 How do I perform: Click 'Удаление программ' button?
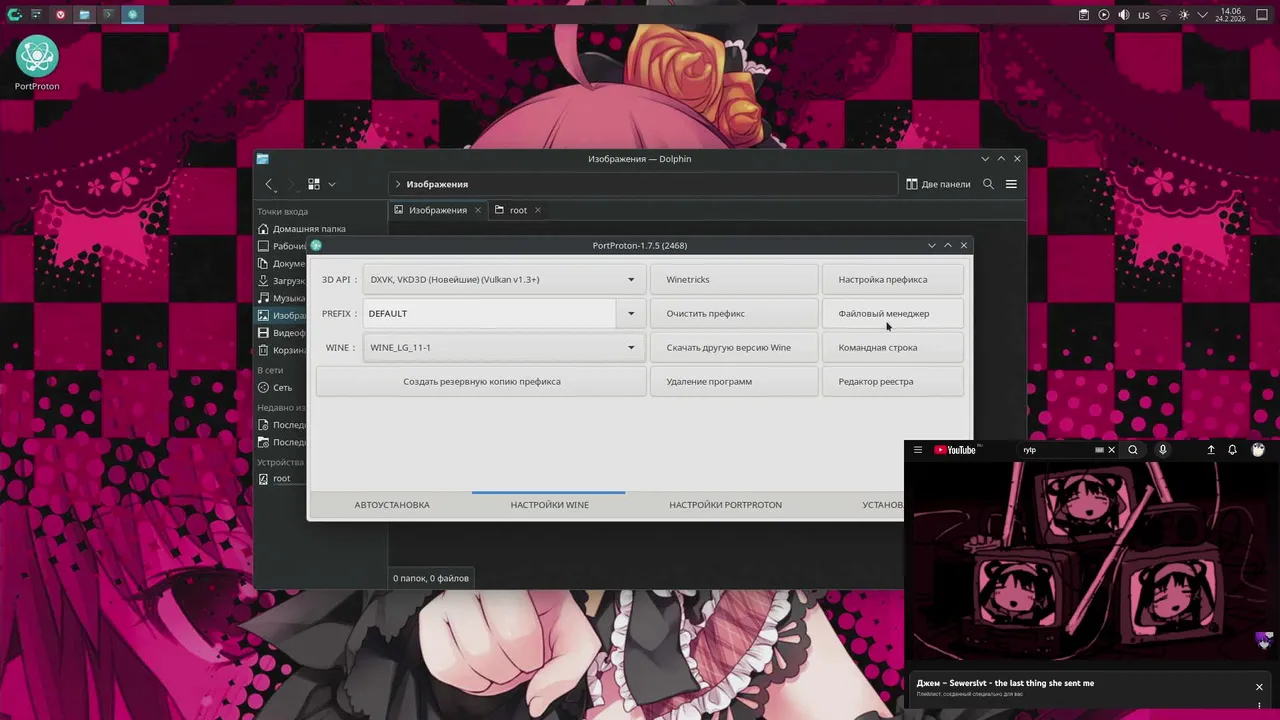click(733, 382)
